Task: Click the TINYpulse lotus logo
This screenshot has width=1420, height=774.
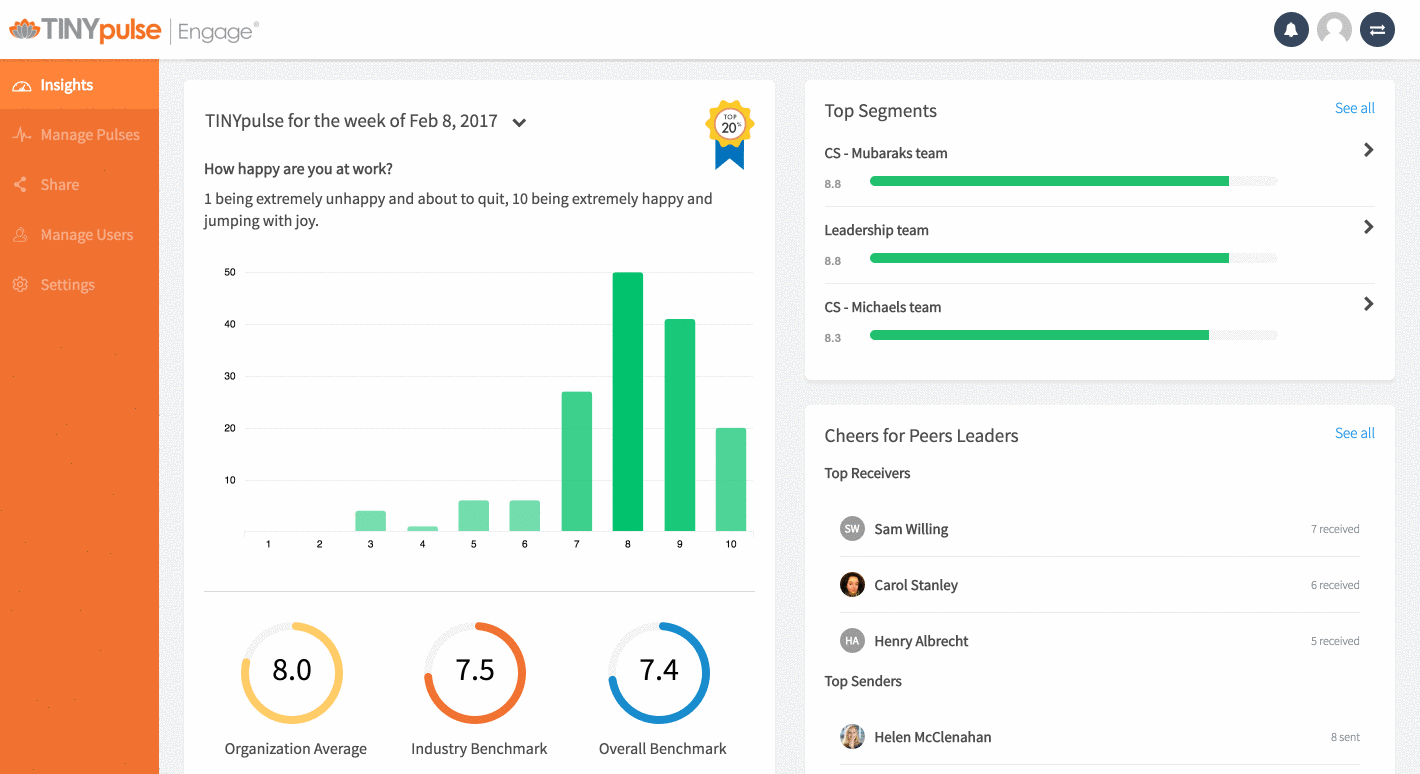Action: pyautogui.click(x=24, y=30)
